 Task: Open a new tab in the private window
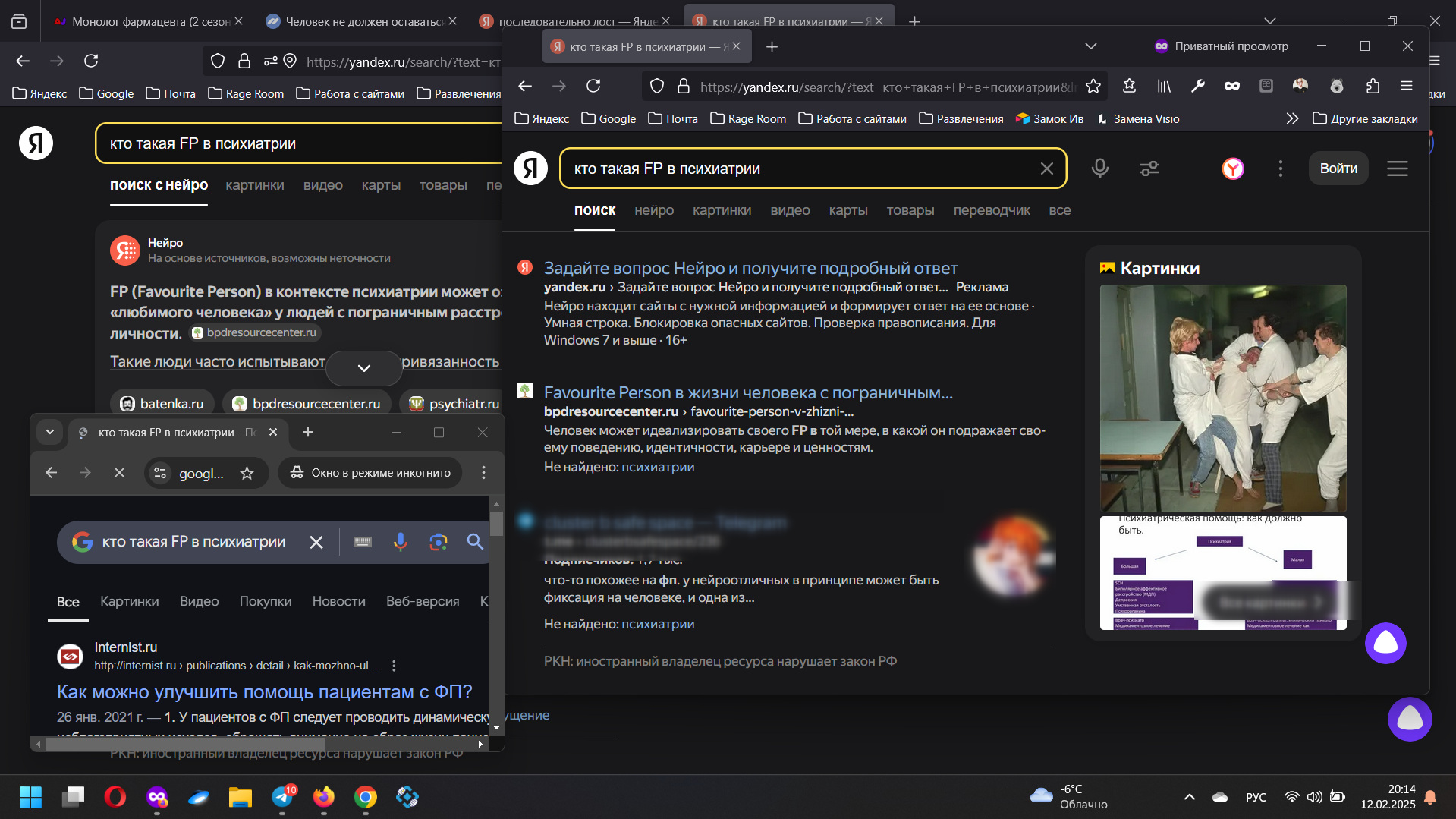[x=772, y=47]
